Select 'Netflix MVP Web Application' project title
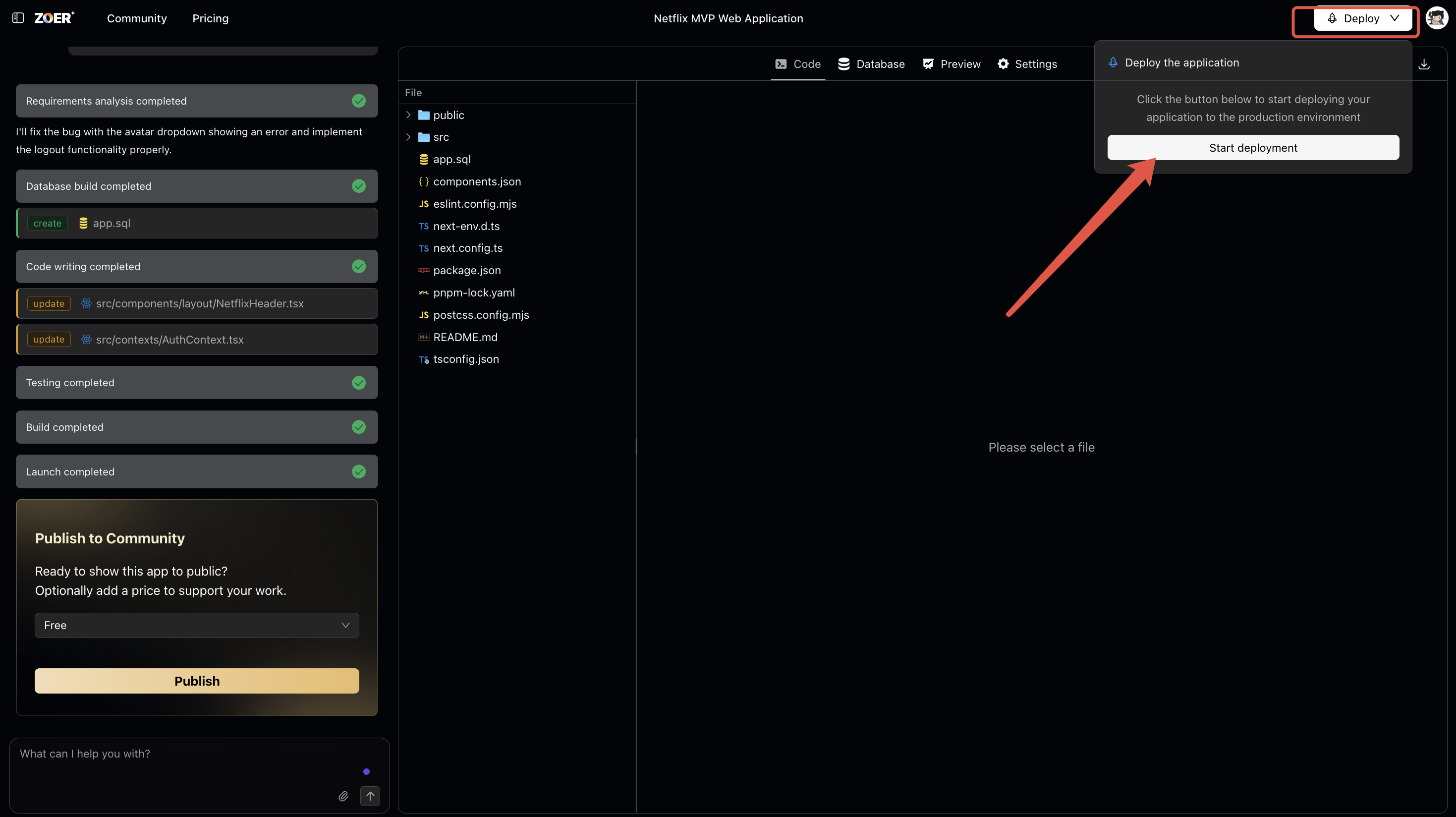 click(728, 18)
